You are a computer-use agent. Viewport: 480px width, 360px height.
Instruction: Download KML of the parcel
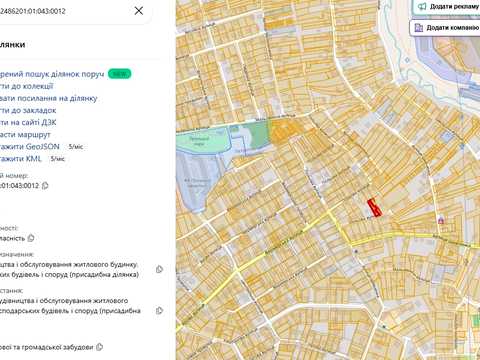click(21, 159)
